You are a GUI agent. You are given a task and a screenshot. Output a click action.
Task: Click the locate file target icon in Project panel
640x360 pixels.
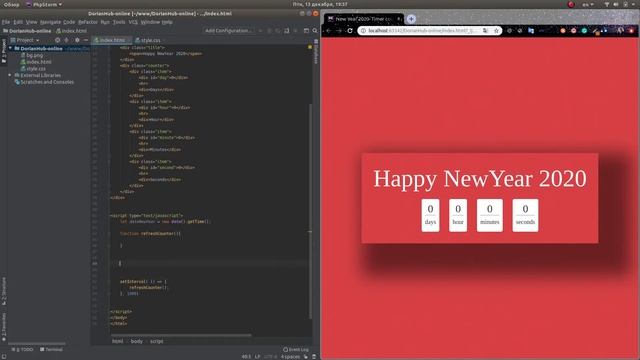click(x=58, y=40)
